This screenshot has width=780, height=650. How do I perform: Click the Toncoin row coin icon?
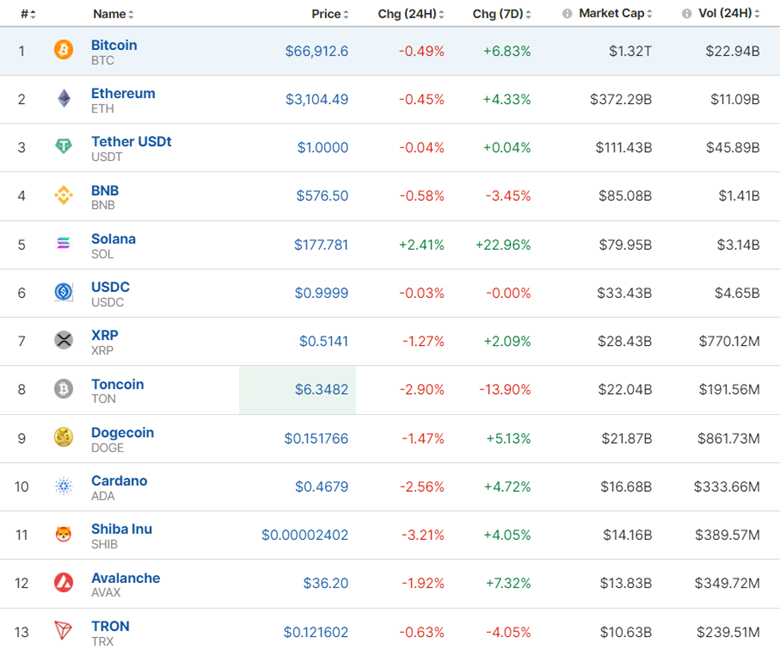(64, 389)
